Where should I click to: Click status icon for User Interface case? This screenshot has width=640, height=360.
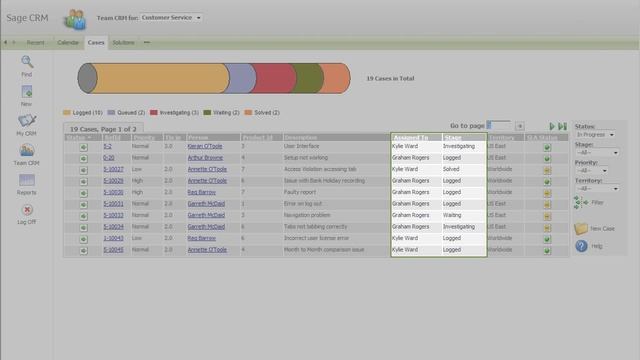[x=84, y=147]
